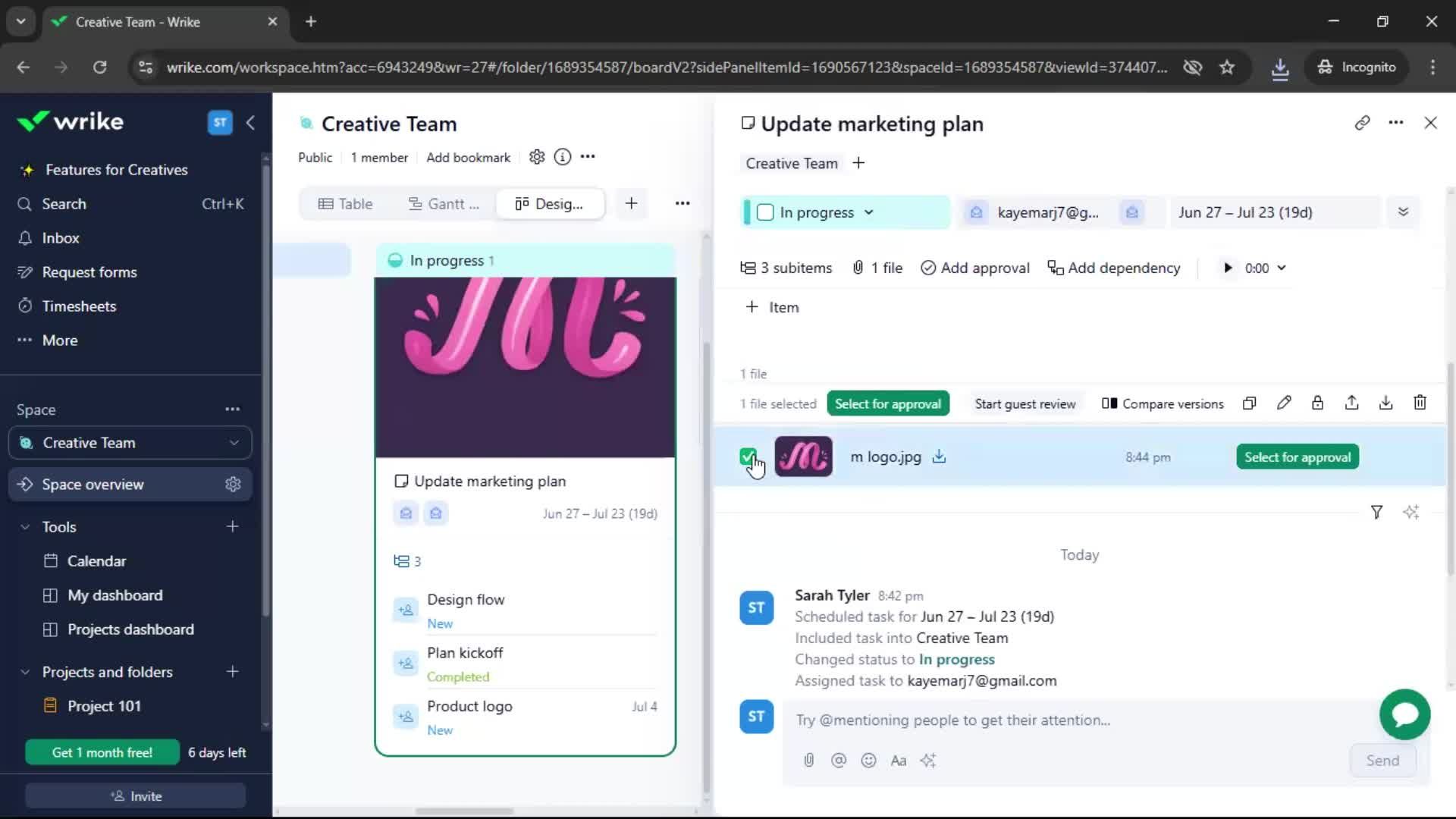This screenshot has height=819, width=1456.
Task: Open Product logo subtask on card
Action: point(469,706)
